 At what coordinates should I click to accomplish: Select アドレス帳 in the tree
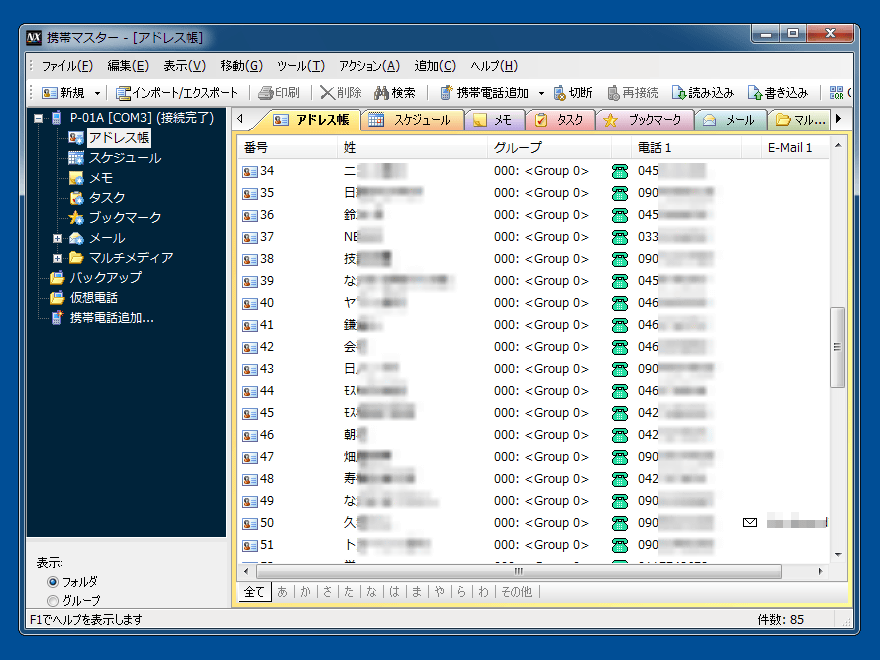click(118, 138)
